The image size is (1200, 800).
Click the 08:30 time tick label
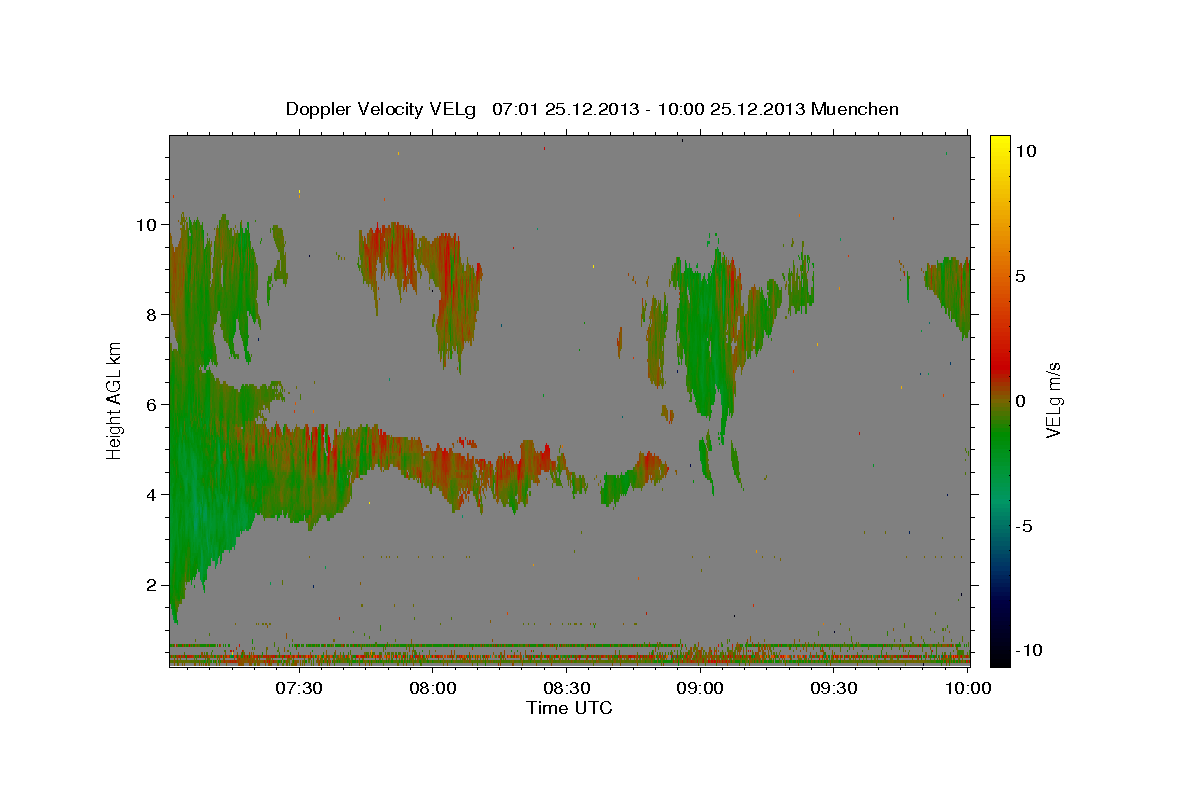(x=566, y=688)
